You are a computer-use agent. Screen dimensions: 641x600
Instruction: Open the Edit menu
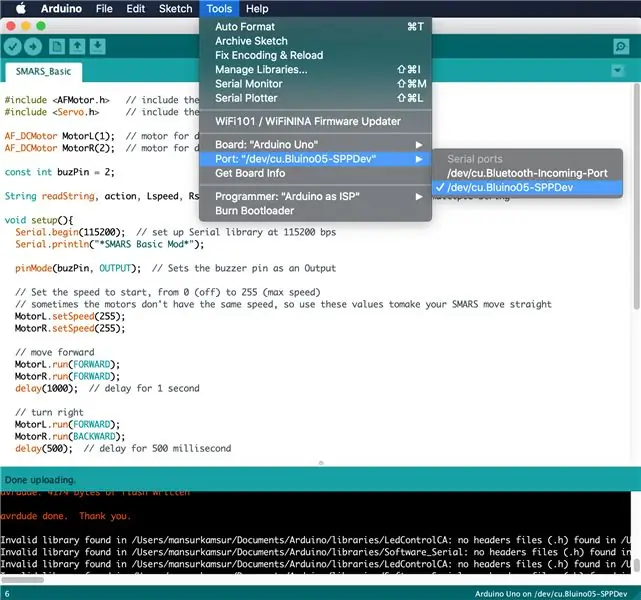135,9
